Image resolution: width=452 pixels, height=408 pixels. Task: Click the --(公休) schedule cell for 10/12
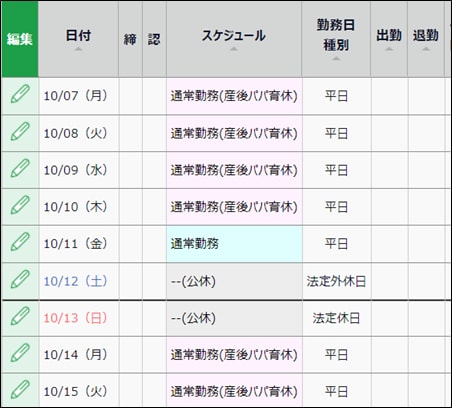click(234, 281)
